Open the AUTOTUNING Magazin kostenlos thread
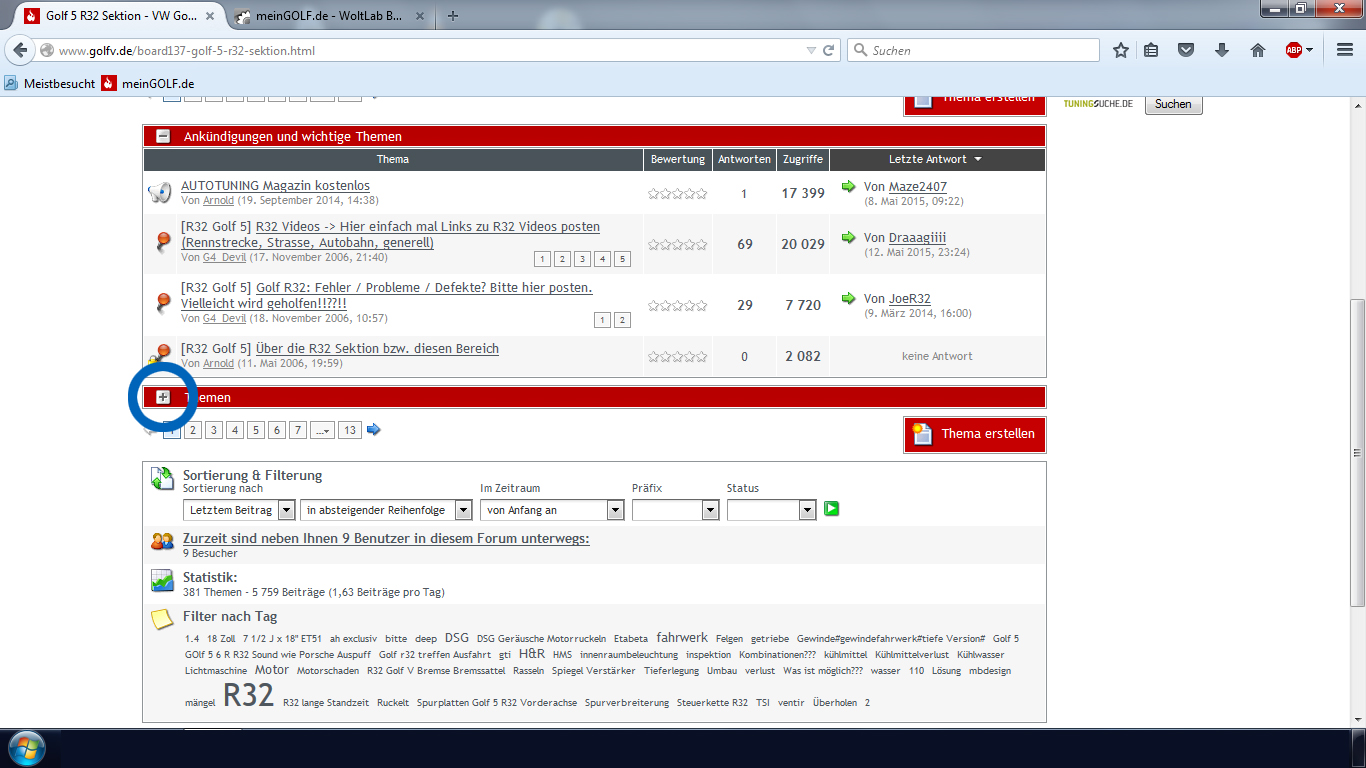The height and width of the screenshot is (768, 1366). tap(275, 185)
